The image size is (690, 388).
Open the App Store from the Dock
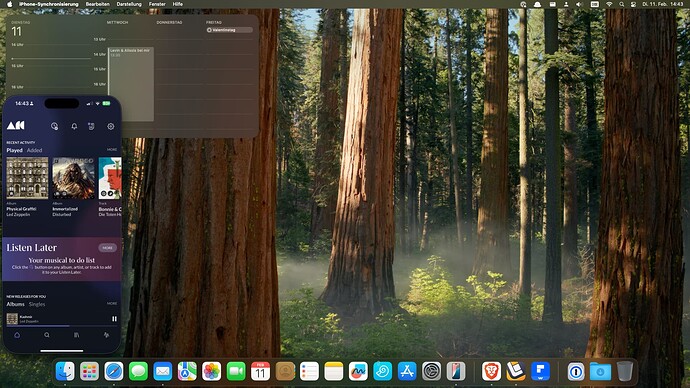[x=407, y=372]
